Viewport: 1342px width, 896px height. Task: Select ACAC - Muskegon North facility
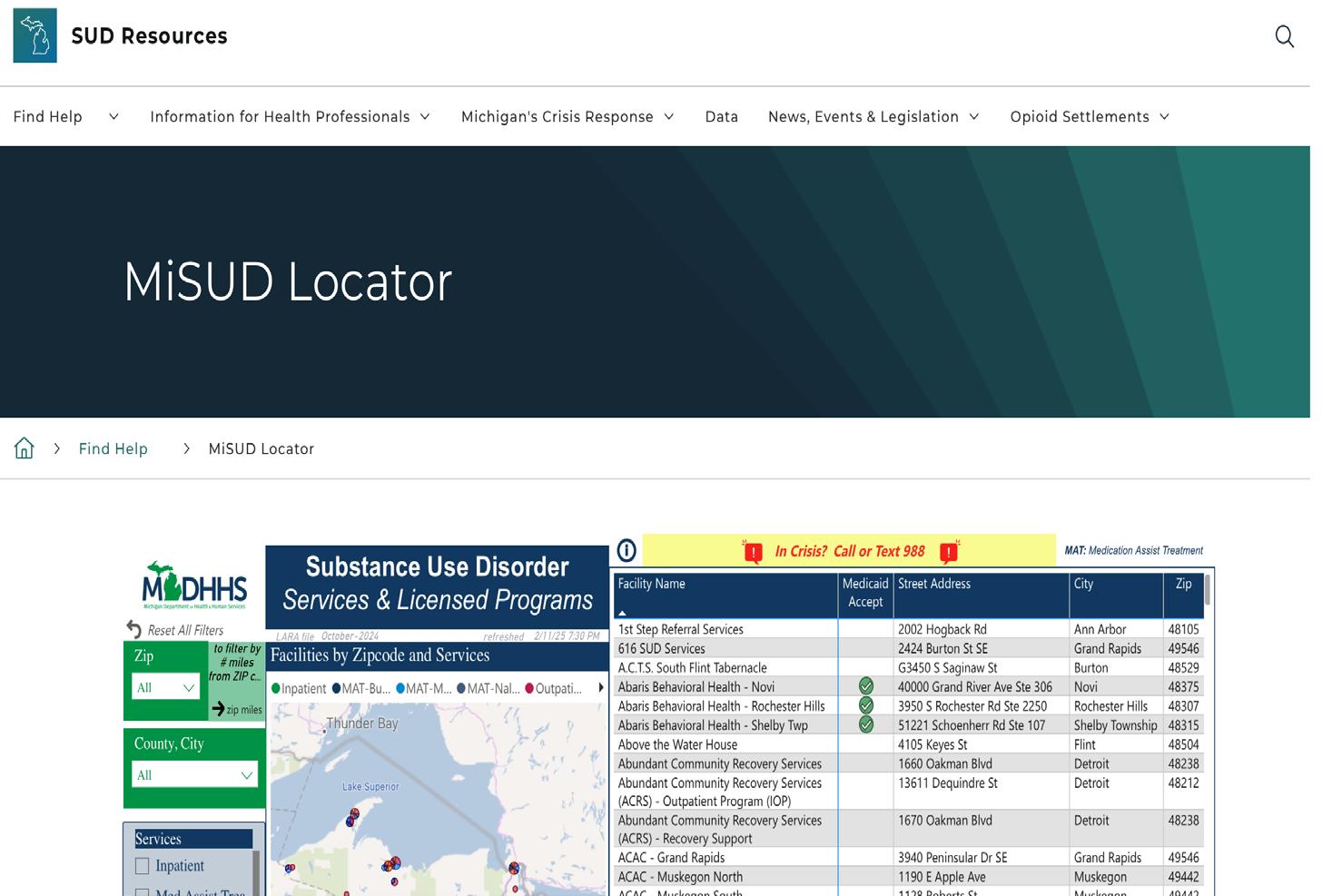click(680, 877)
